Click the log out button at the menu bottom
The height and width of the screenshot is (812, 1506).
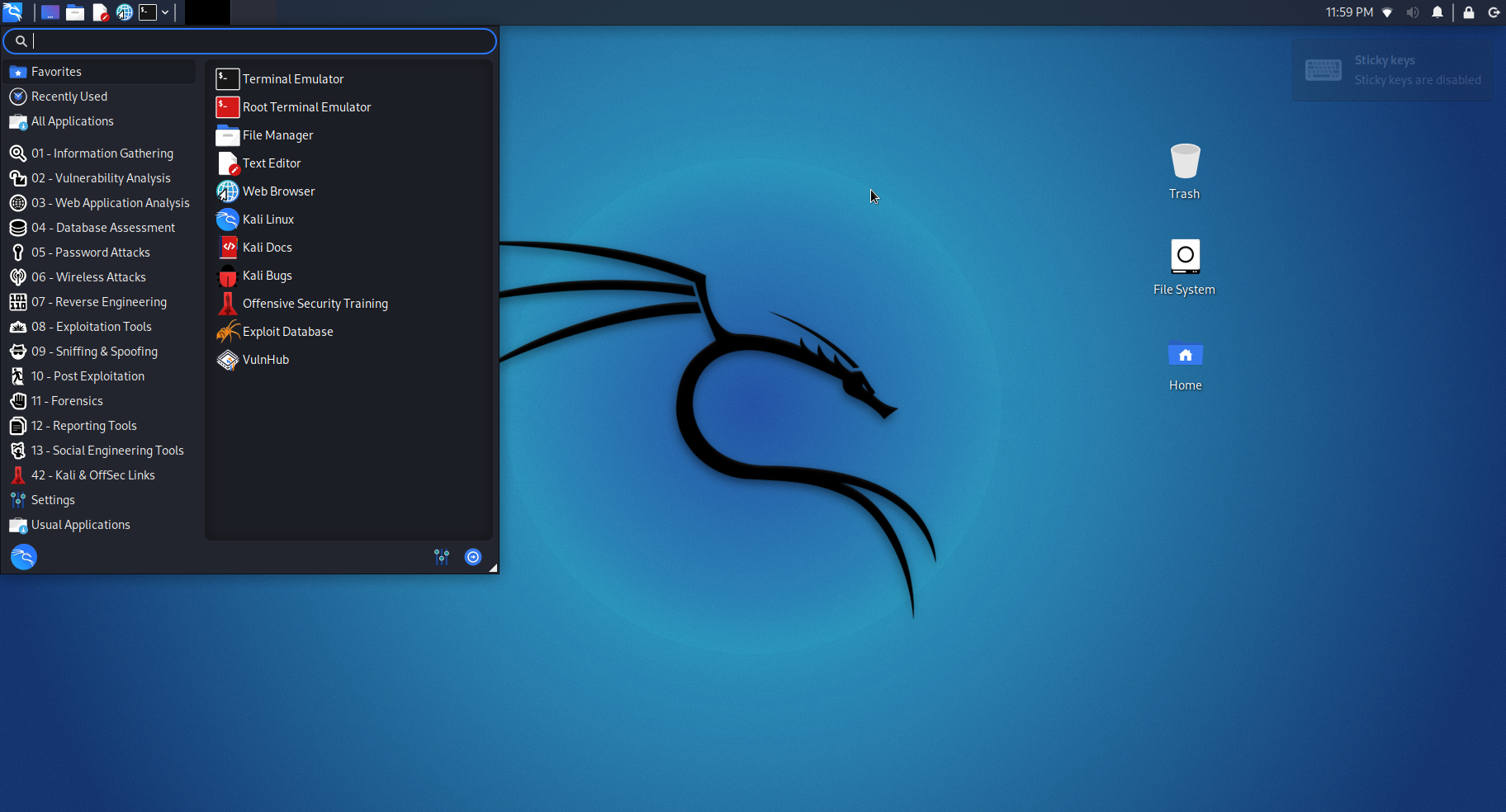point(473,557)
